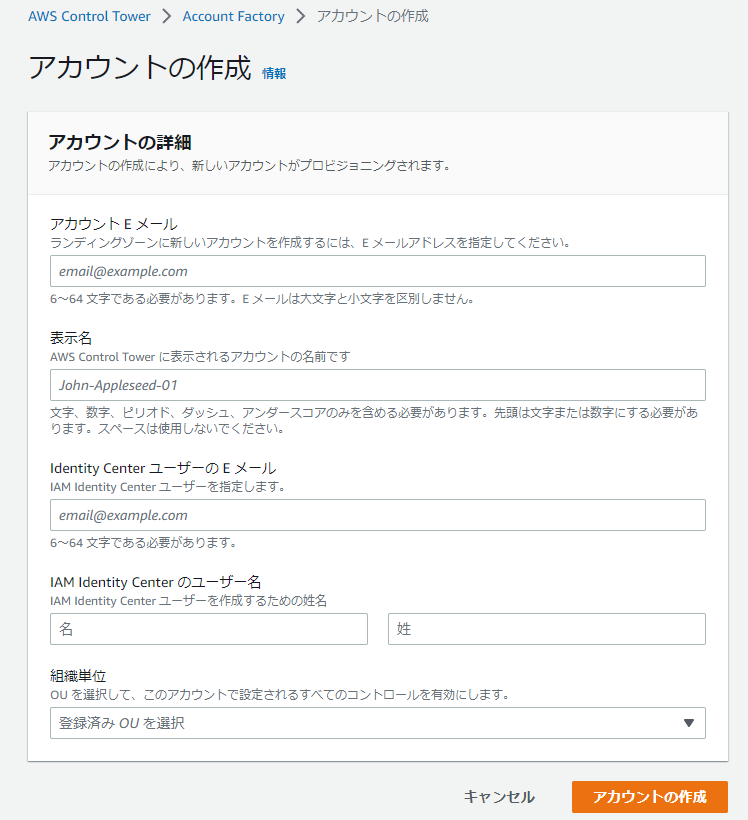Click the Identity Center ユーザーの E メール label

(x=163, y=468)
